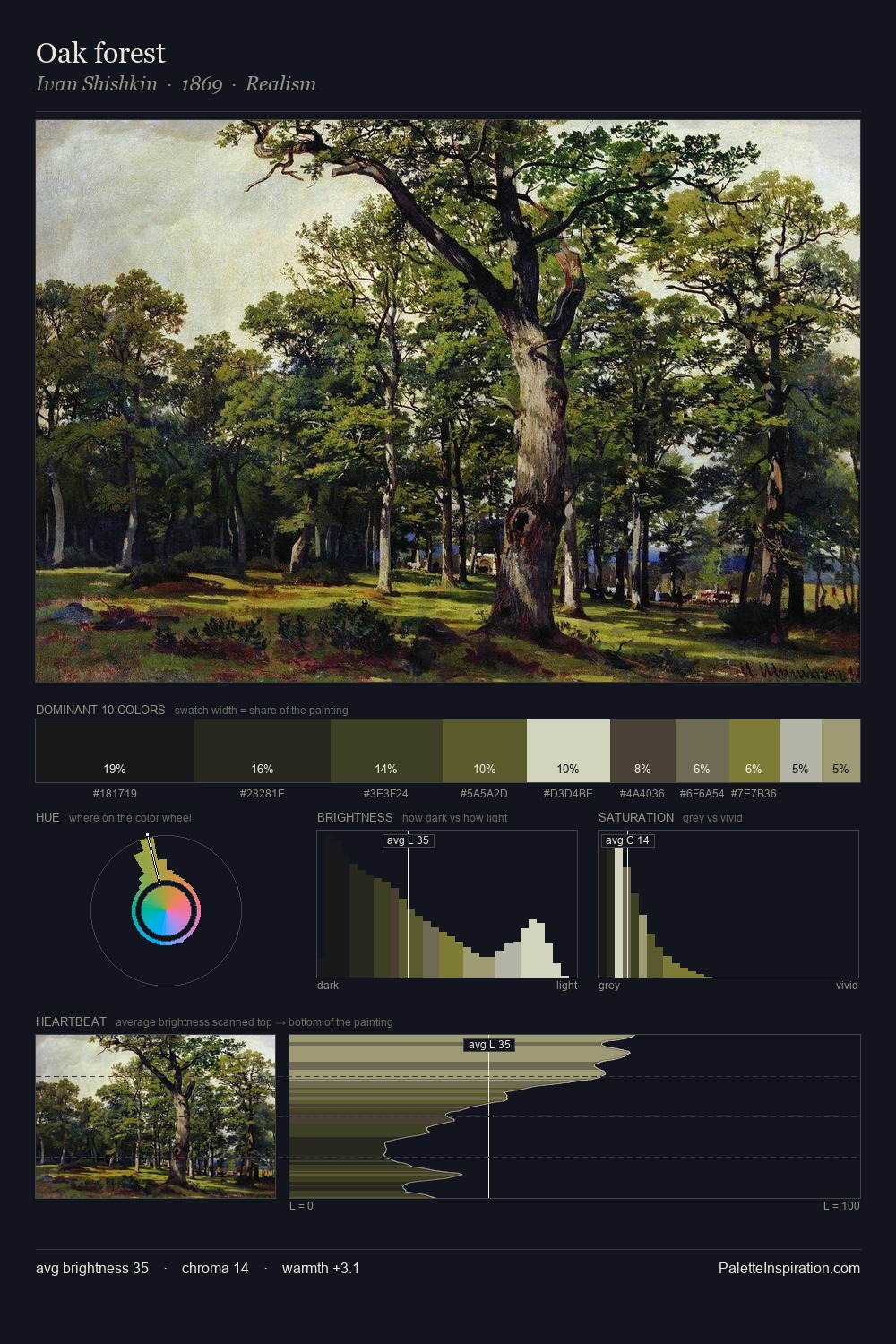This screenshot has height=1344, width=896.
Task: Click 'swatch width = share of the painting' caption
Action: pyautogui.click(x=262, y=711)
